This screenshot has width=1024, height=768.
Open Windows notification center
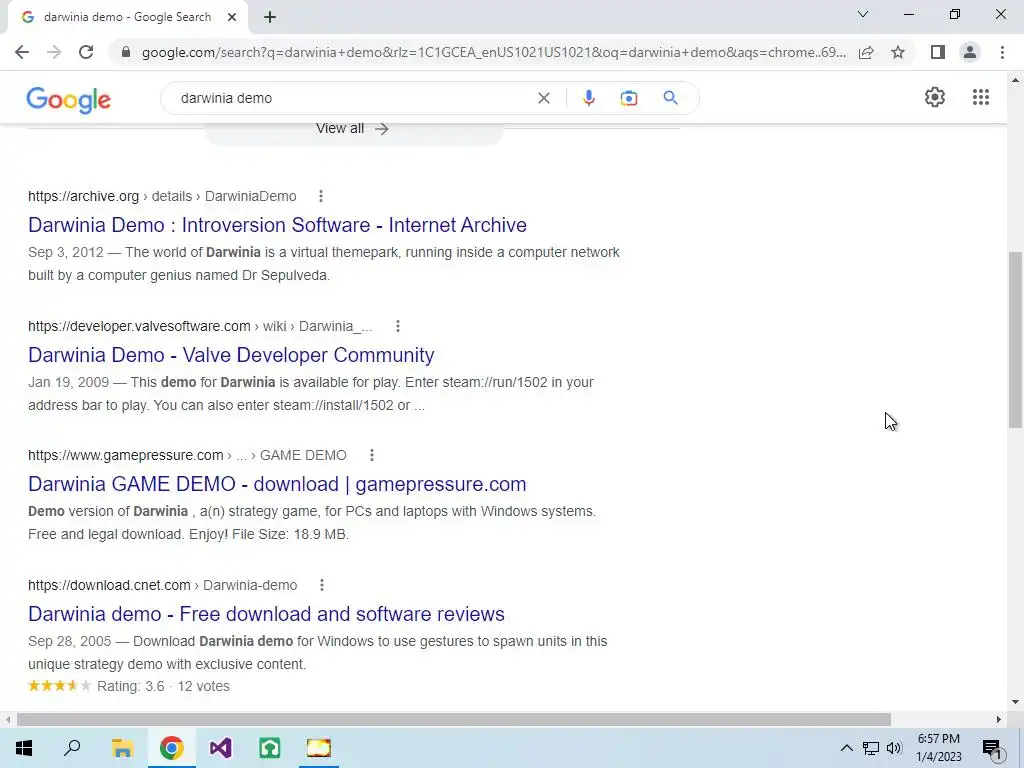pyautogui.click(x=992, y=748)
